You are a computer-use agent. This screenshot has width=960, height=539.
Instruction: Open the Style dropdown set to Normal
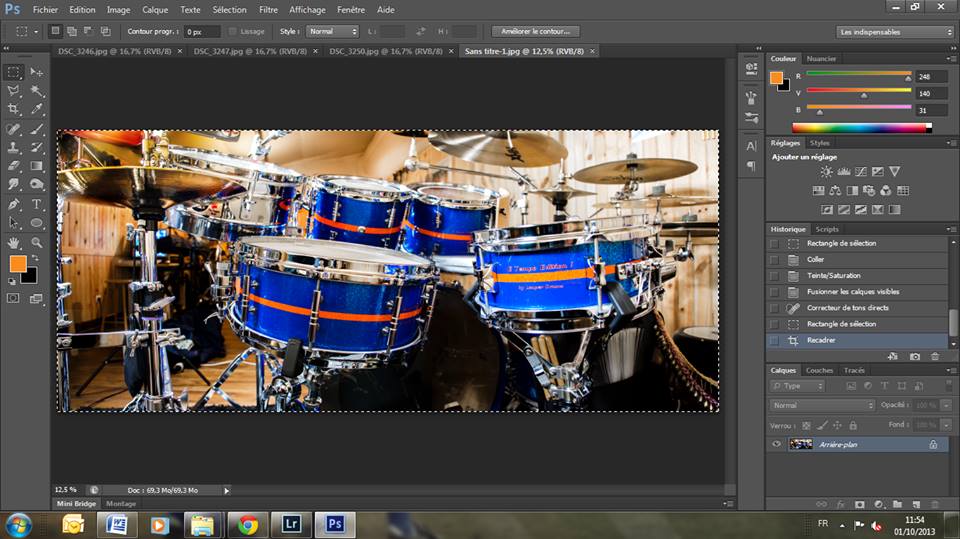(333, 32)
